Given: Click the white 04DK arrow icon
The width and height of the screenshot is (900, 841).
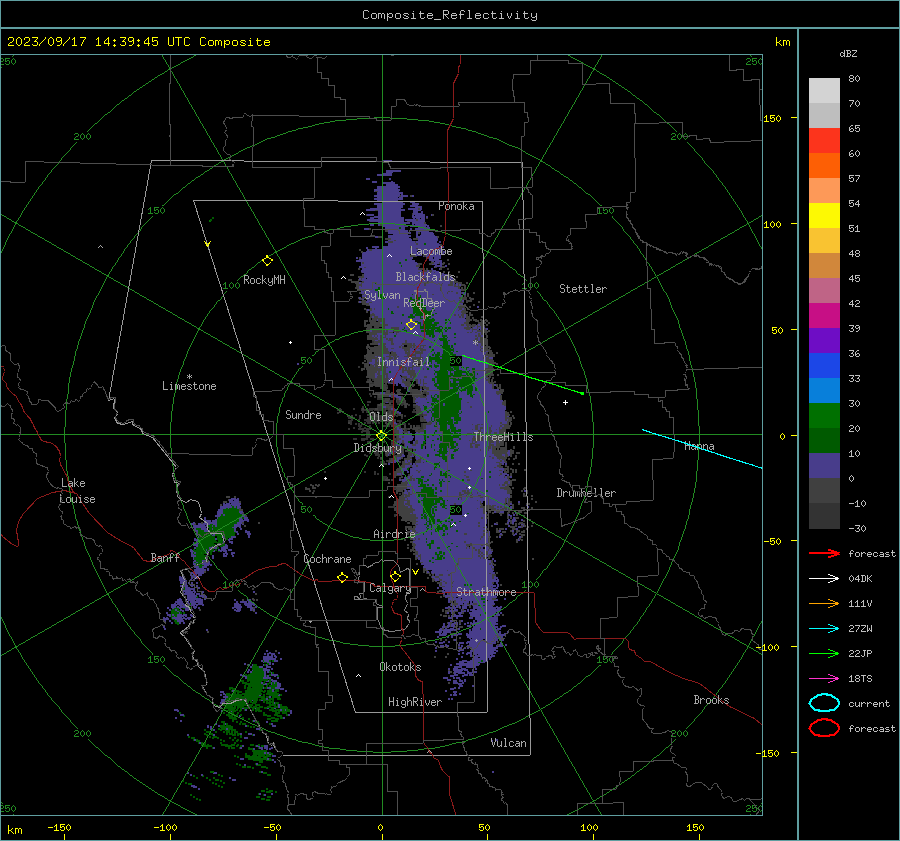Looking at the screenshot, I should click(824, 578).
